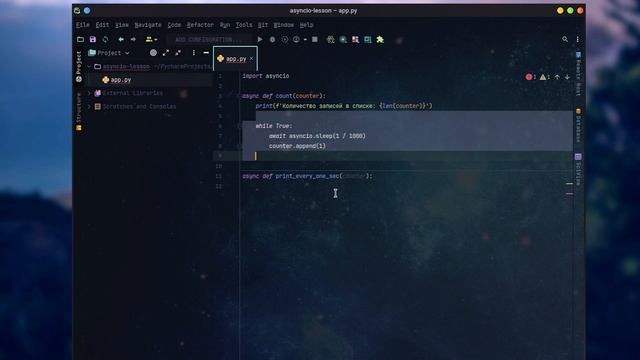Toggle the Project tool window side tab
This screenshot has height=360, width=640.
[79, 67]
